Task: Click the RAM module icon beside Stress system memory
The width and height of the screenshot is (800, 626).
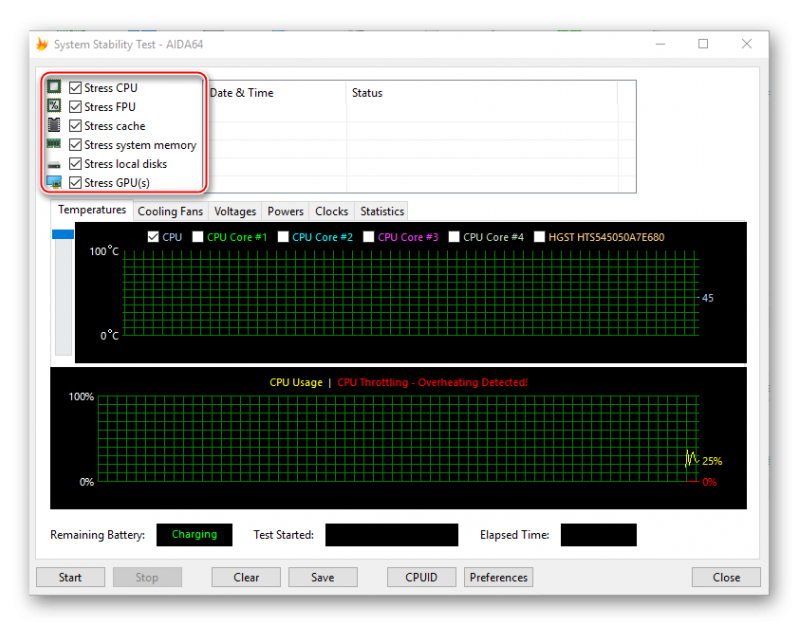Action: [54, 144]
